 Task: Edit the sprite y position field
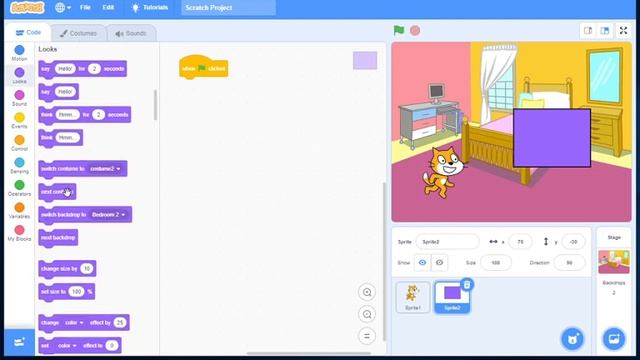point(573,242)
